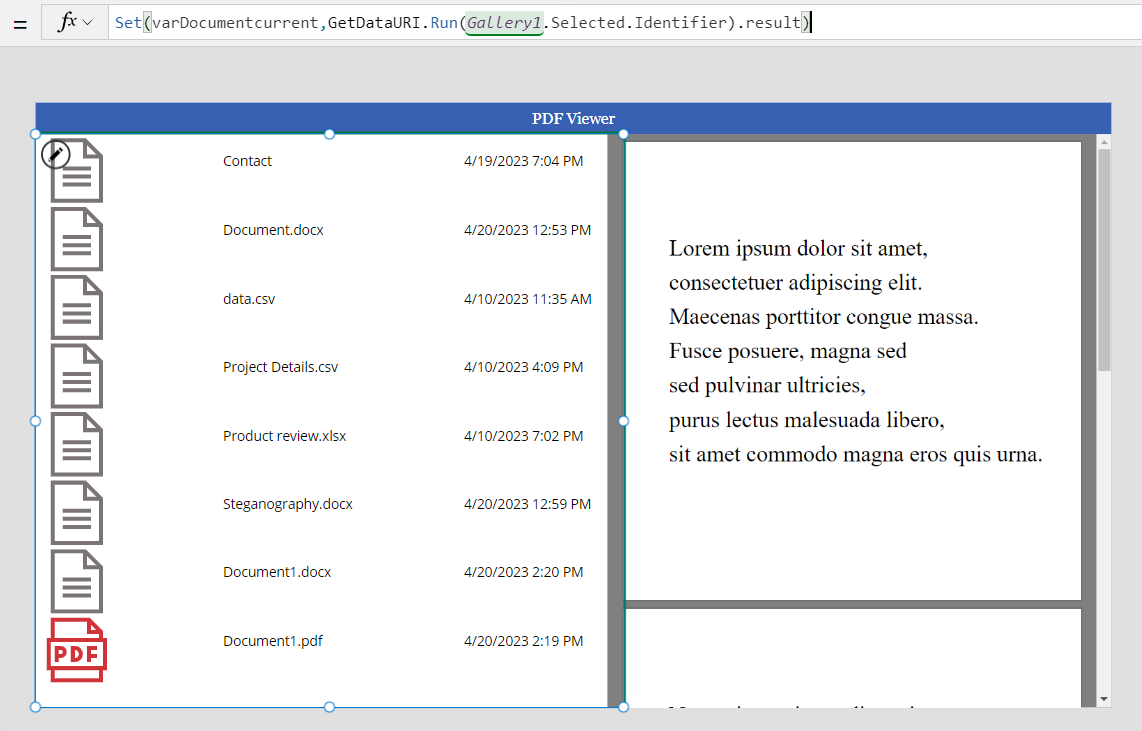
Task: Click the Product review.xlsx file icon
Action: [77, 445]
